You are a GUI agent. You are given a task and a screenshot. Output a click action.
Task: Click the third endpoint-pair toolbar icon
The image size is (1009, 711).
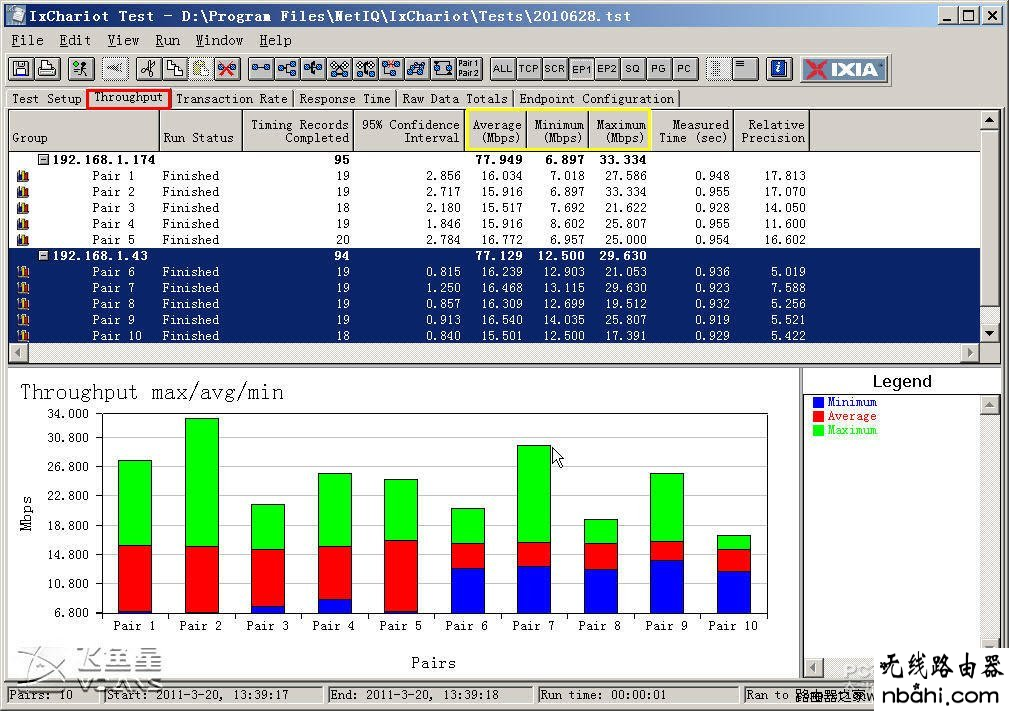(313, 68)
